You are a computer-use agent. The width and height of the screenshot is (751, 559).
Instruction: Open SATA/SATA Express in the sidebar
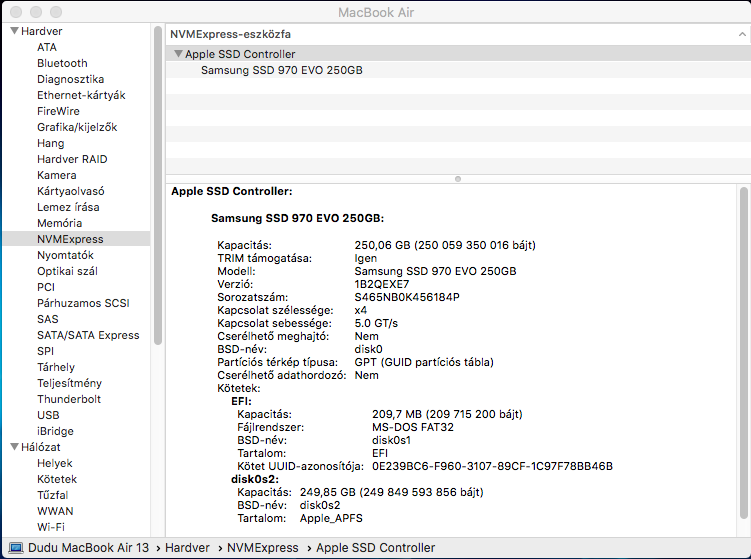click(x=88, y=335)
